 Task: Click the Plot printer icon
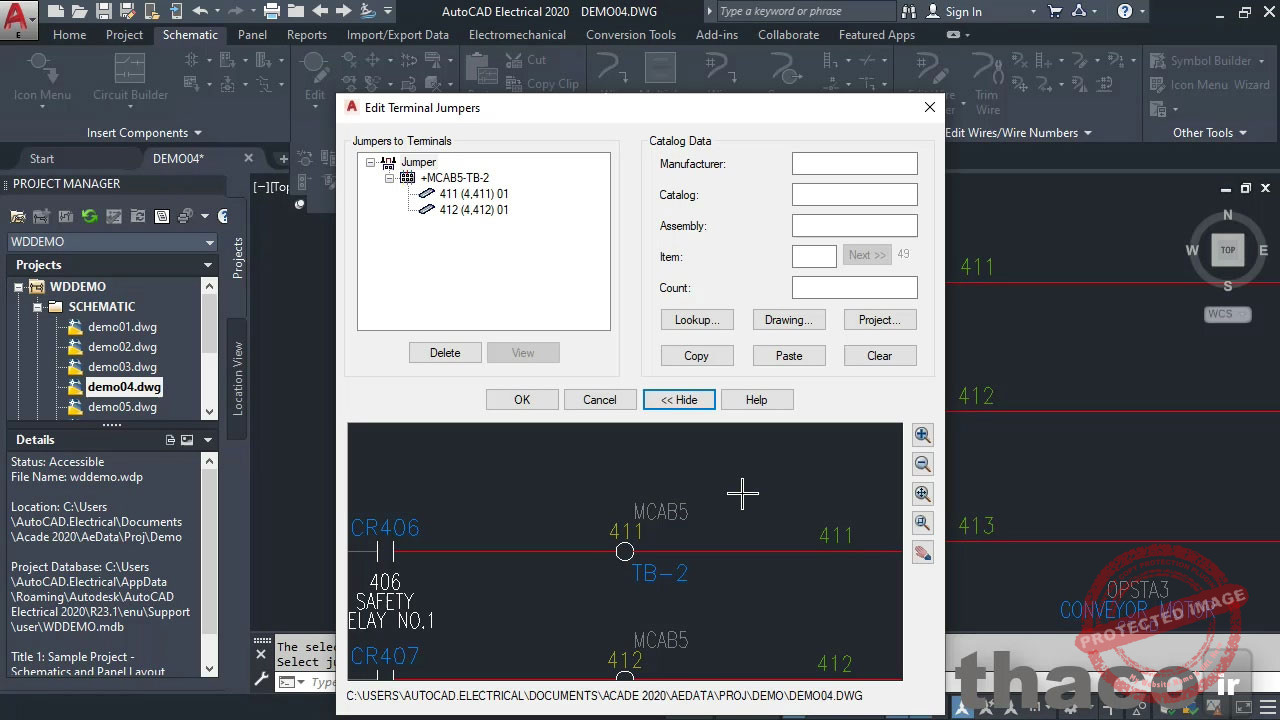pos(271,11)
